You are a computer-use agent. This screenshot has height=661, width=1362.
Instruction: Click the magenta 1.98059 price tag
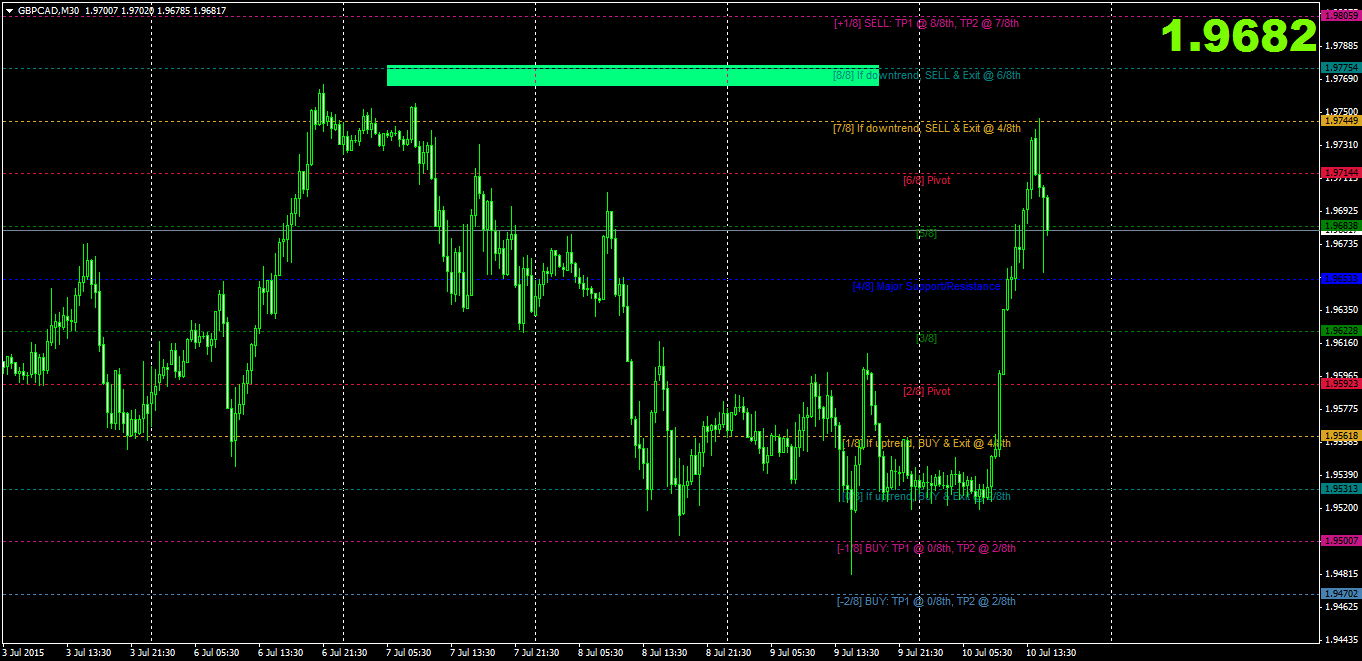(1340, 16)
